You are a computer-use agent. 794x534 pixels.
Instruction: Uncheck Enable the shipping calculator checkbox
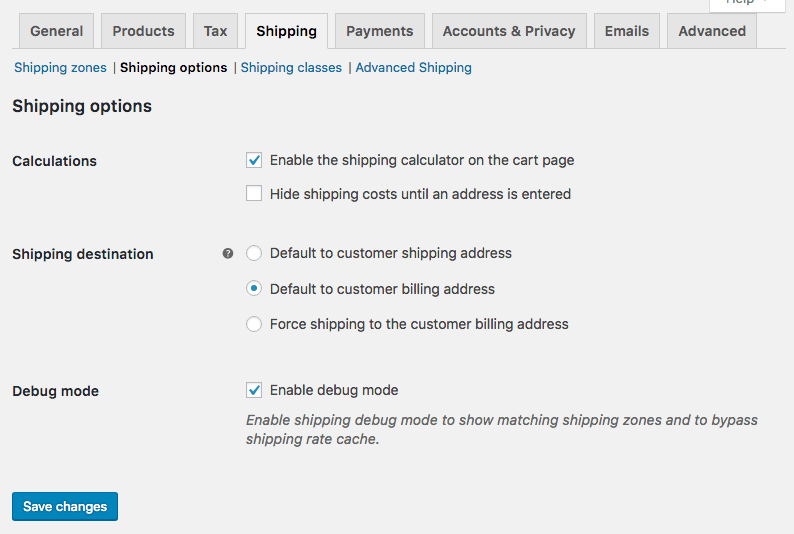coord(254,160)
